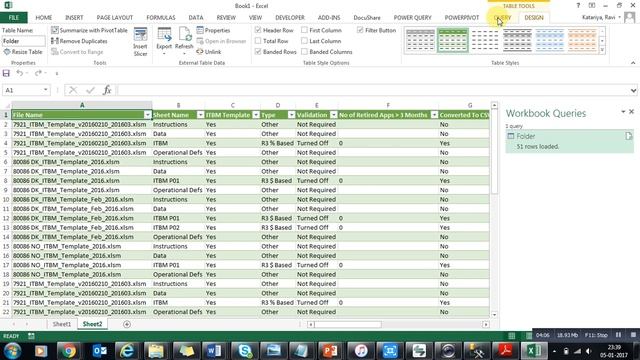Open Google Chrome from the taskbar
Screen dimensions: 640x360
69,351
